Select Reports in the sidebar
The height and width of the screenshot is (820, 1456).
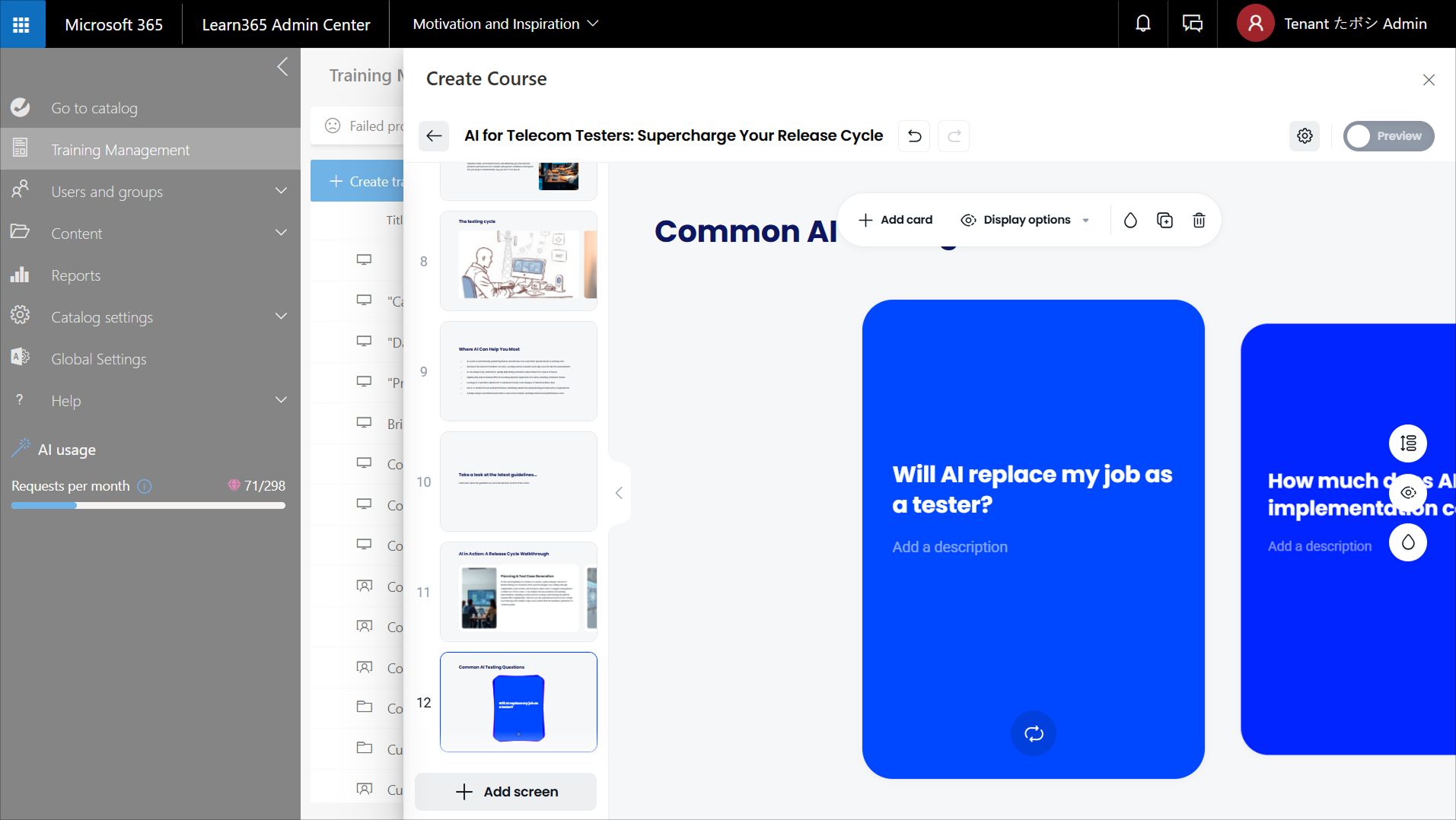point(75,275)
